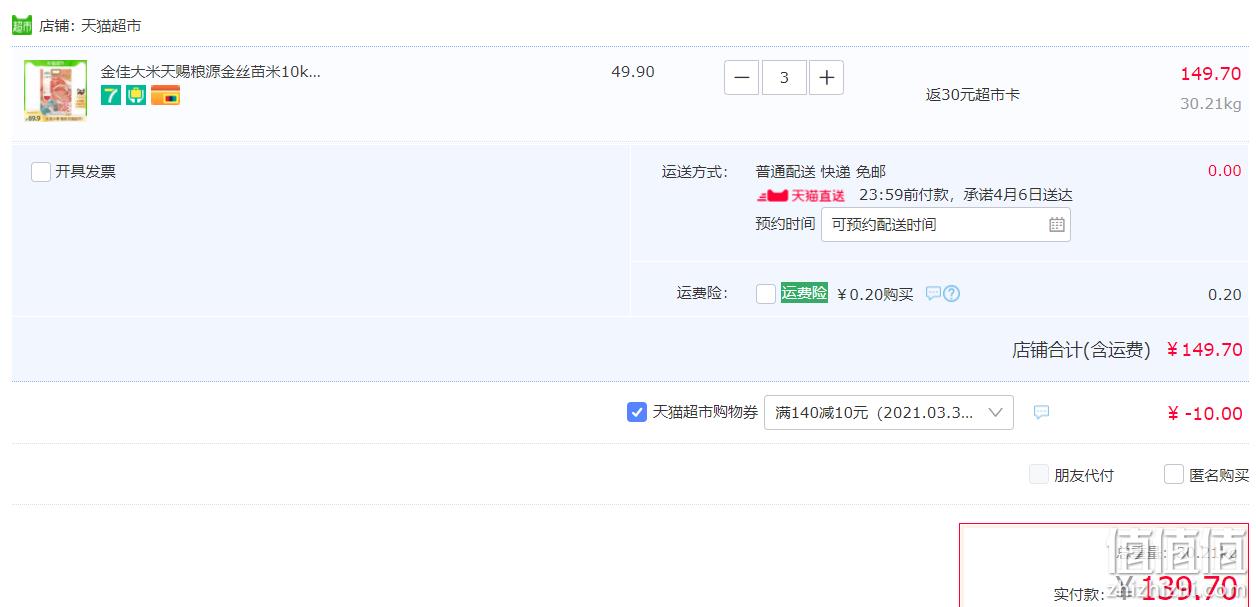Enable the 运费险 shipping insurance checkbox

[766, 294]
